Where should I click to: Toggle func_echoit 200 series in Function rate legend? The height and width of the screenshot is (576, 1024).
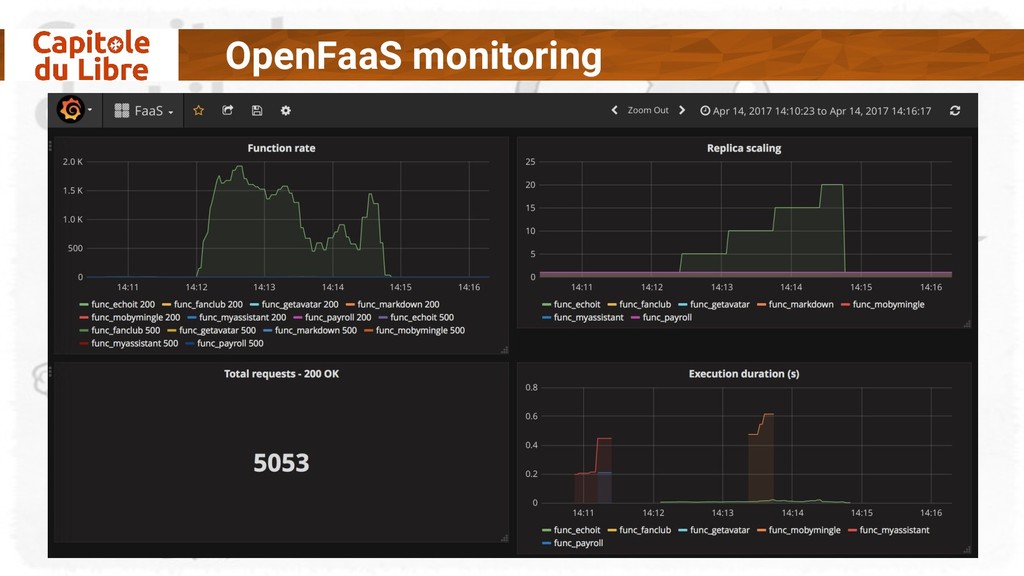click(x=123, y=304)
